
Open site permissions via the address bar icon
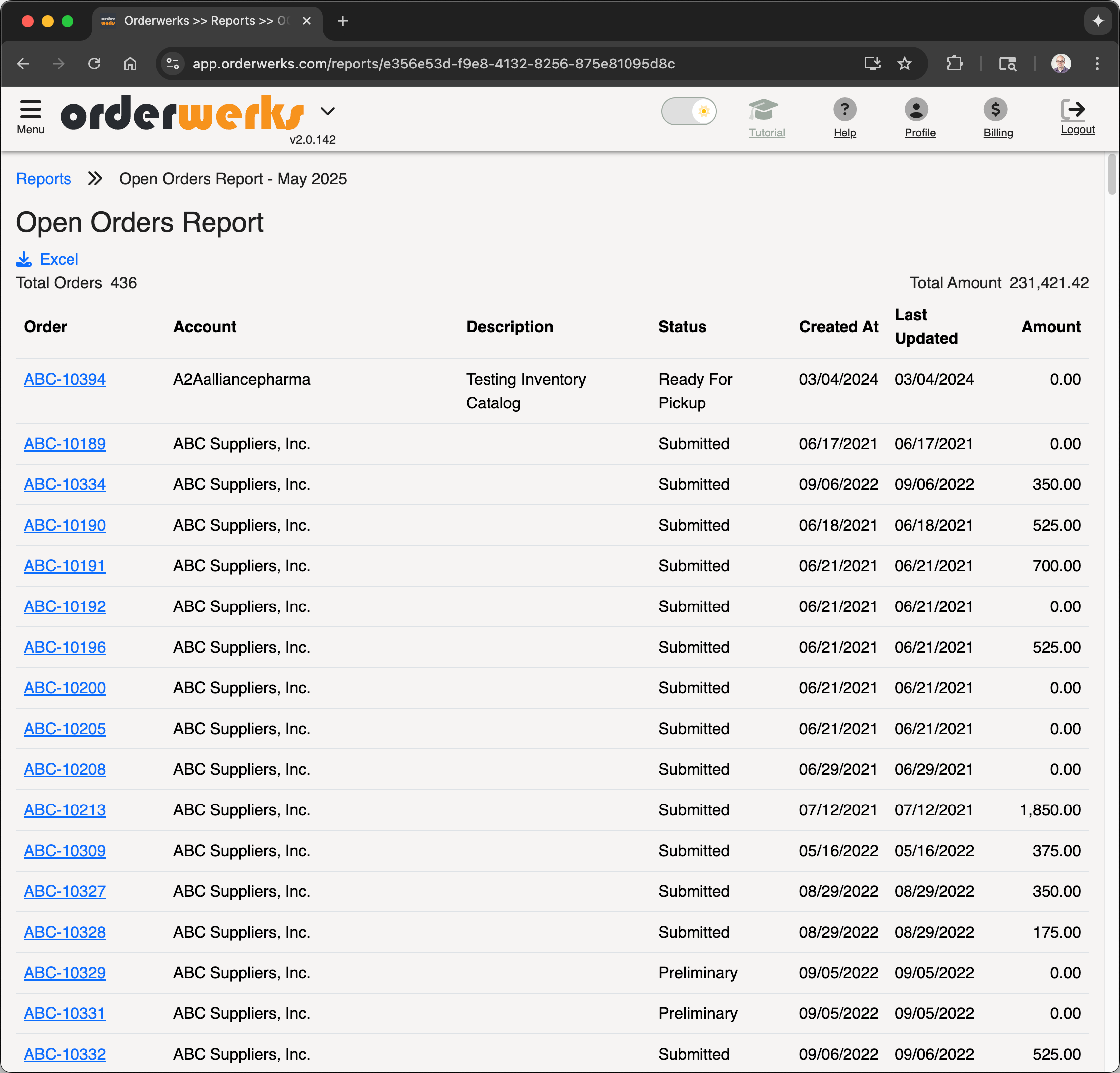(173, 64)
